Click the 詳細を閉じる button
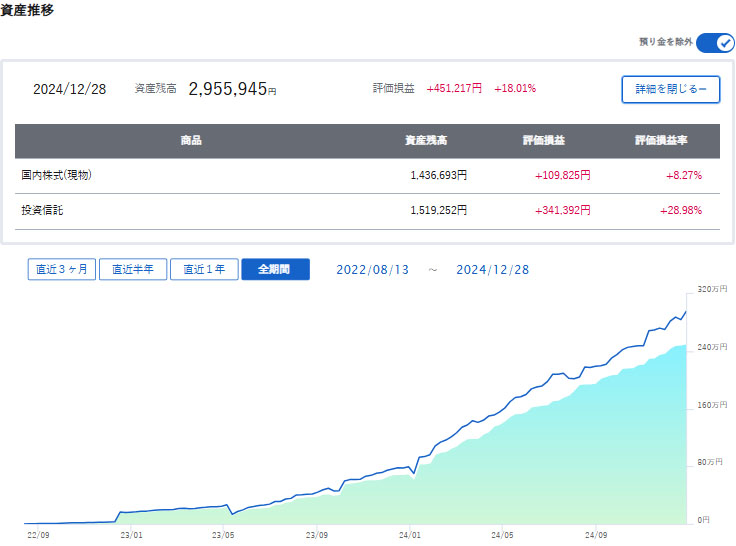The height and width of the screenshot is (546, 736). click(x=670, y=89)
